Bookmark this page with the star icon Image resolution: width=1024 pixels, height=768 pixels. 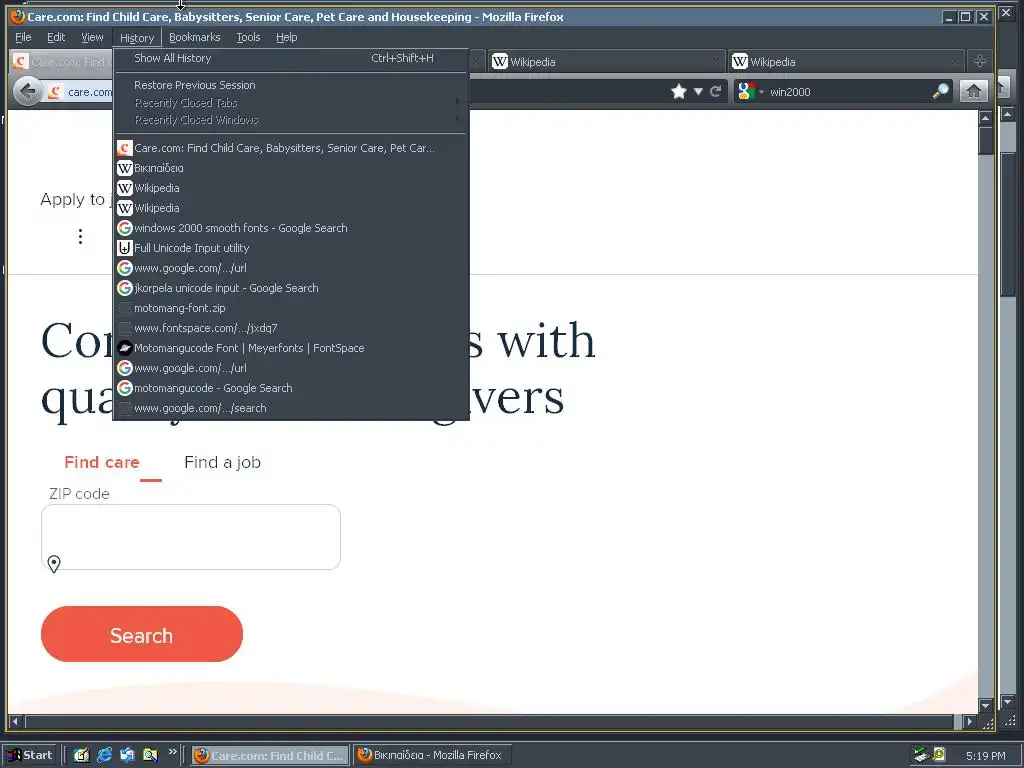[x=679, y=91]
